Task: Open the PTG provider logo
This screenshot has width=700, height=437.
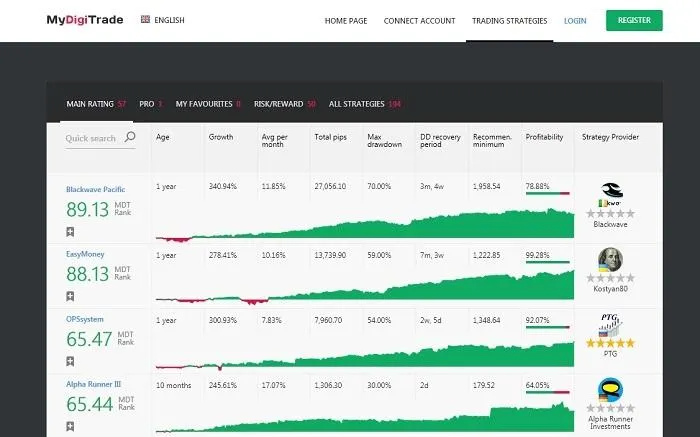Action: pyautogui.click(x=610, y=325)
